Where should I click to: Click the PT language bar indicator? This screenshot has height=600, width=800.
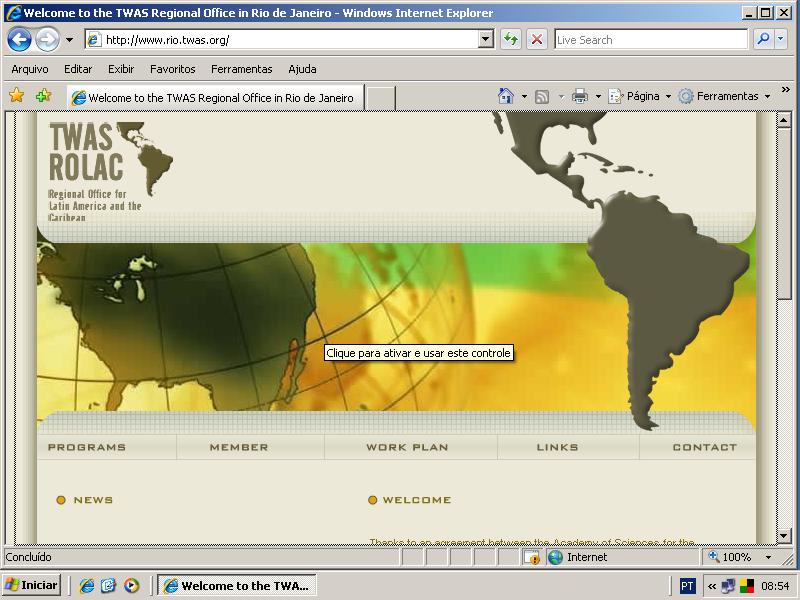pyautogui.click(x=687, y=586)
